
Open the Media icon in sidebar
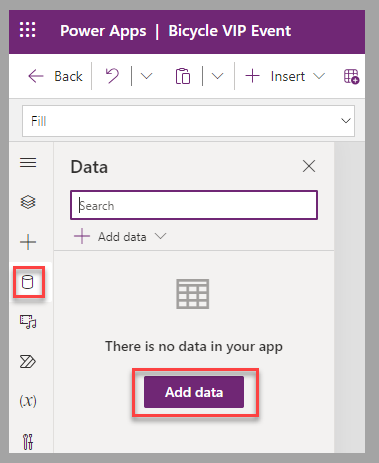28,322
